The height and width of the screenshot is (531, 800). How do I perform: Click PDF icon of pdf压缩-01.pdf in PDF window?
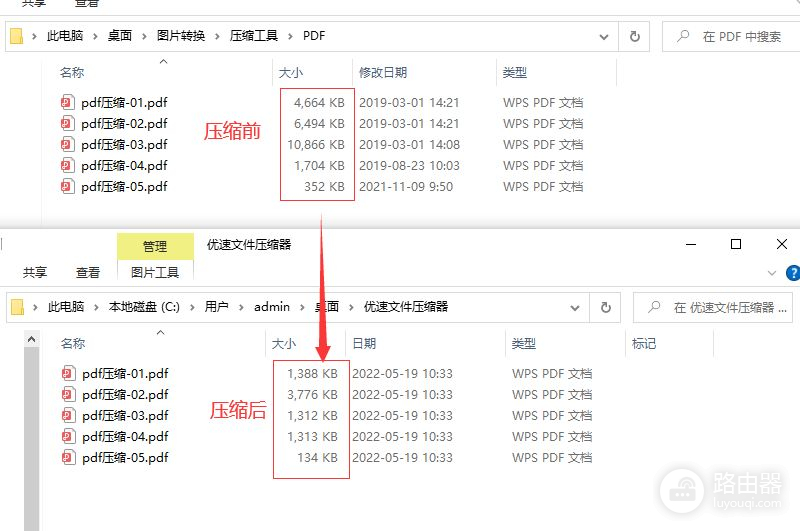(x=68, y=103)
